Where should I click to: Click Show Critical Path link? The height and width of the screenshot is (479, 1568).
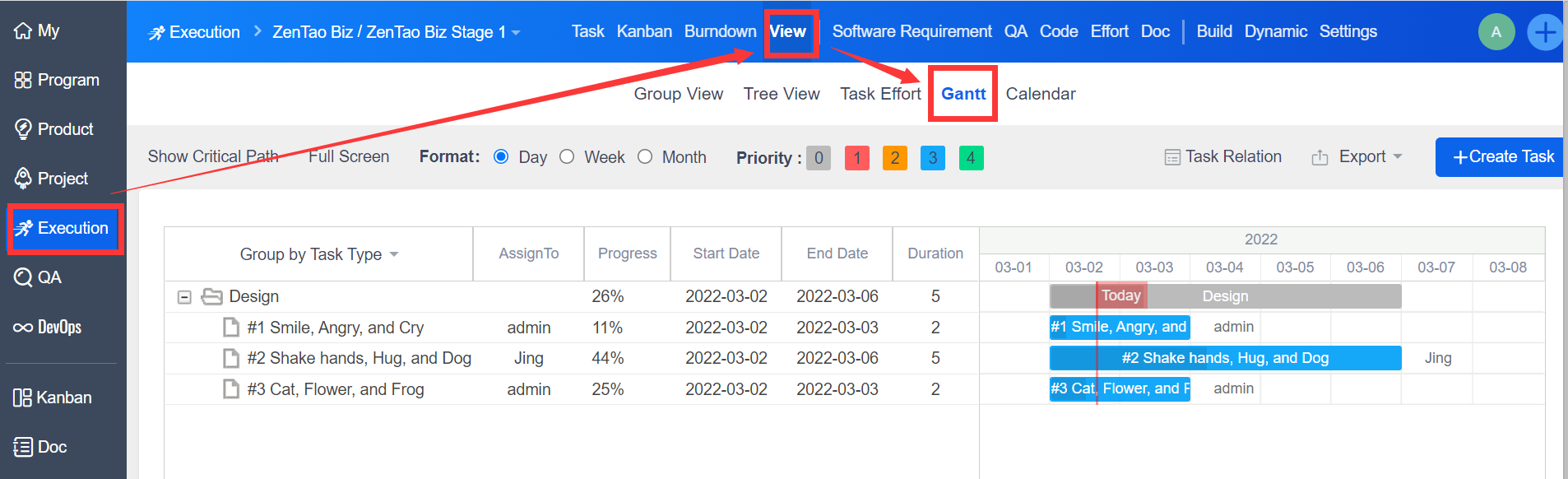pyautogui.click(x=213, y=156)
